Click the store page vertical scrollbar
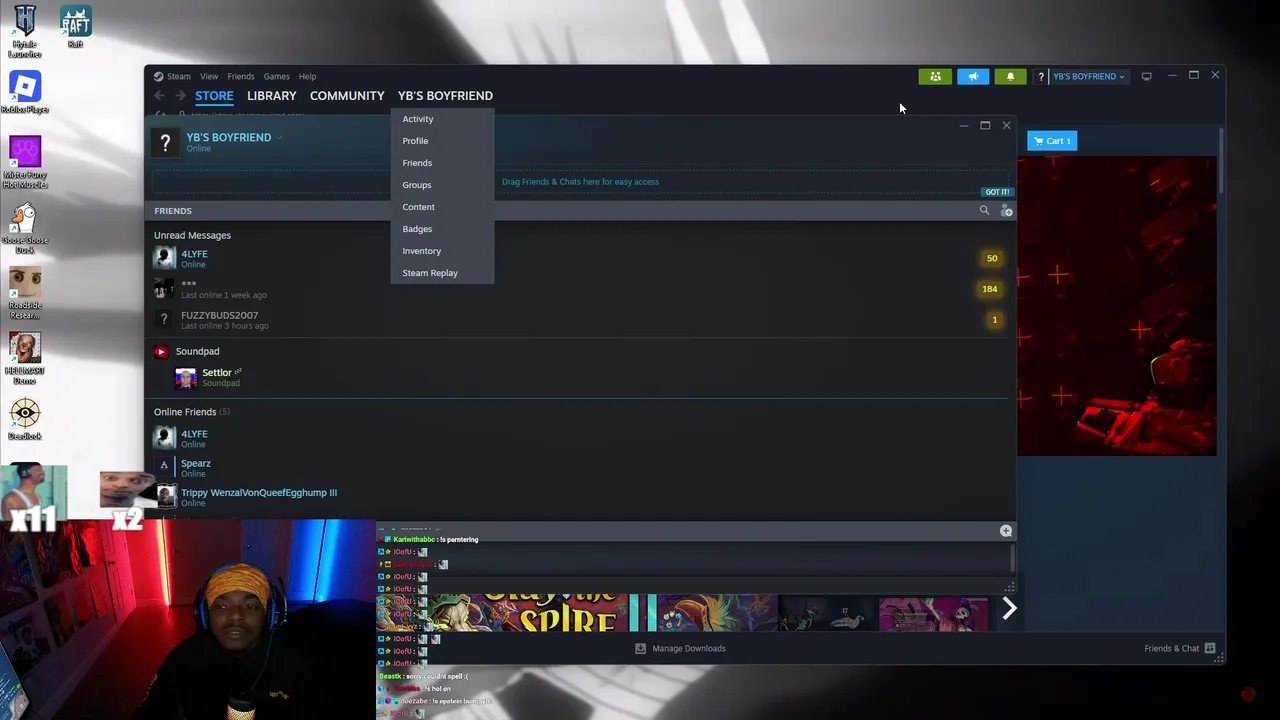The width and height of the screenshot is (1280, 720). 1220,160
